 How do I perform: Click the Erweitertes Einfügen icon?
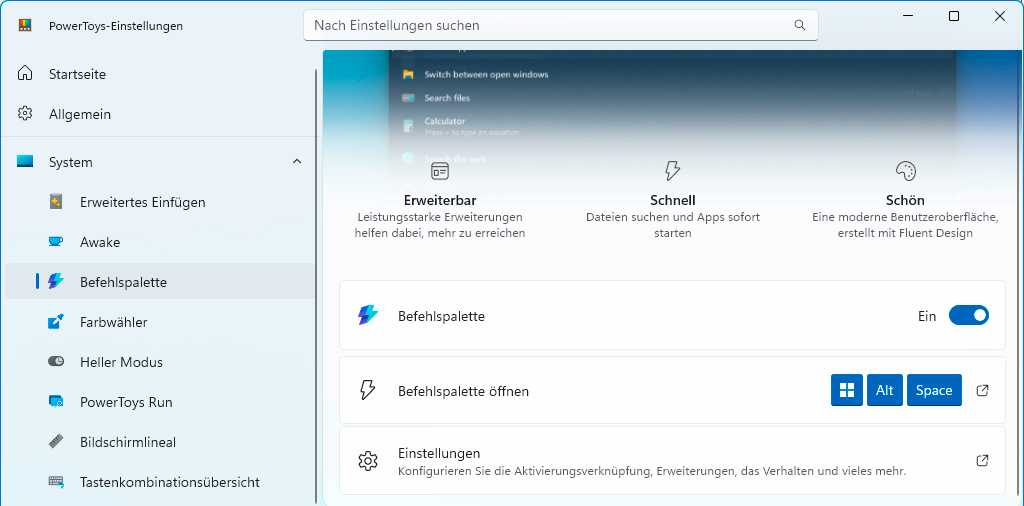tap(56, 202)
